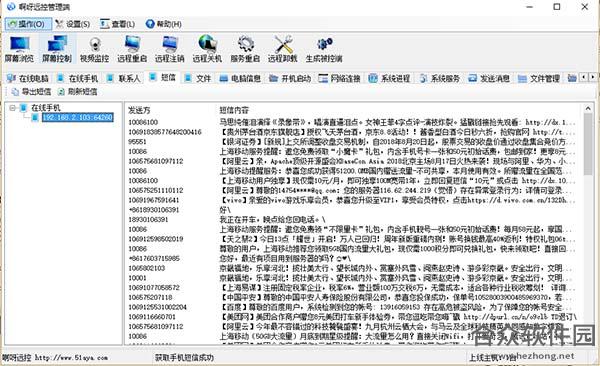Screen dimensions: 600x366
Task: Select device 192.168.2.103:64260 in tree
Action: (x=78, y=117)
